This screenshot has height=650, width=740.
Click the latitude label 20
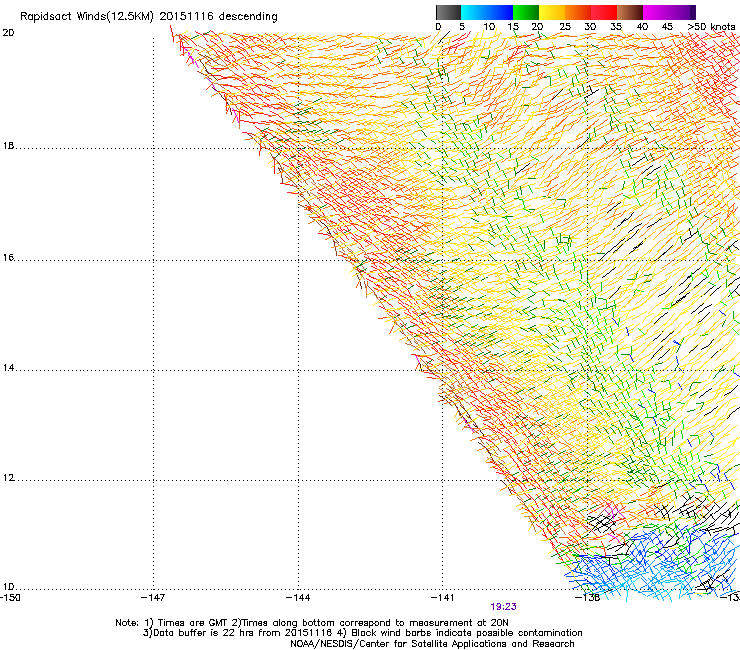click(x=8, y=33)
